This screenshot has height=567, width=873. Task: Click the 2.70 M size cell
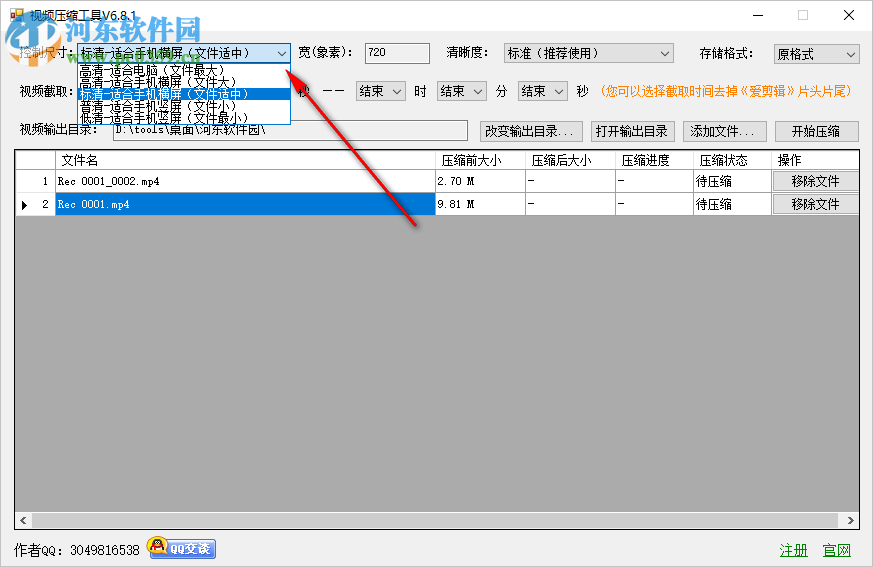[480, 181]
